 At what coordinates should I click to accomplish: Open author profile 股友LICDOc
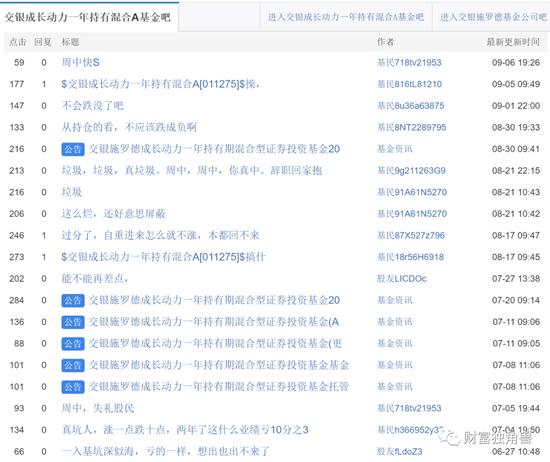pos(402,279)
